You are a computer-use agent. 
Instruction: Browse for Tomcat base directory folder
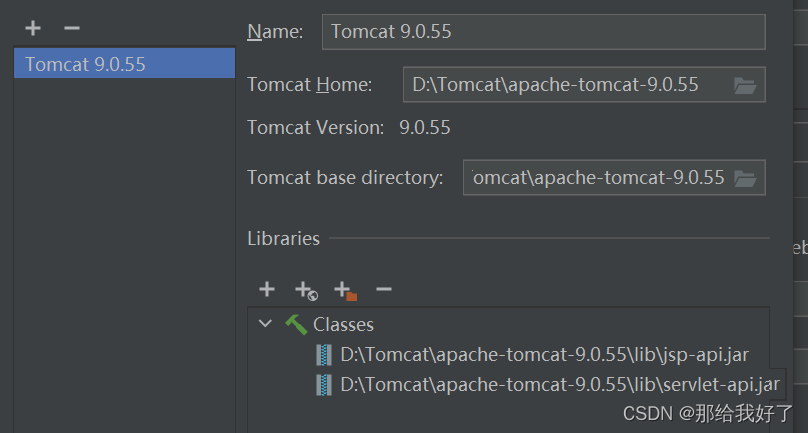click(x=745, y=178)
